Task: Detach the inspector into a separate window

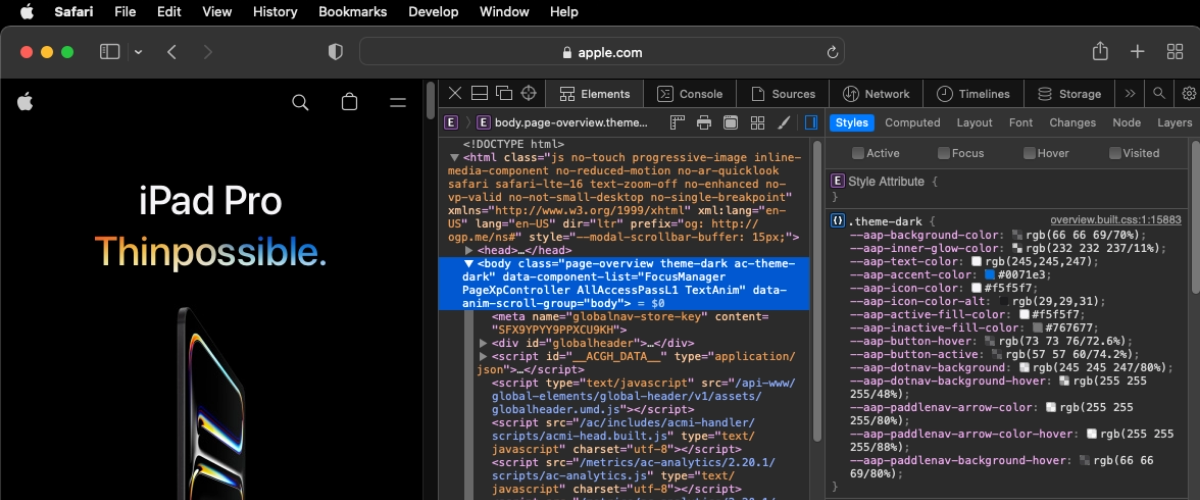Action: 504,93
